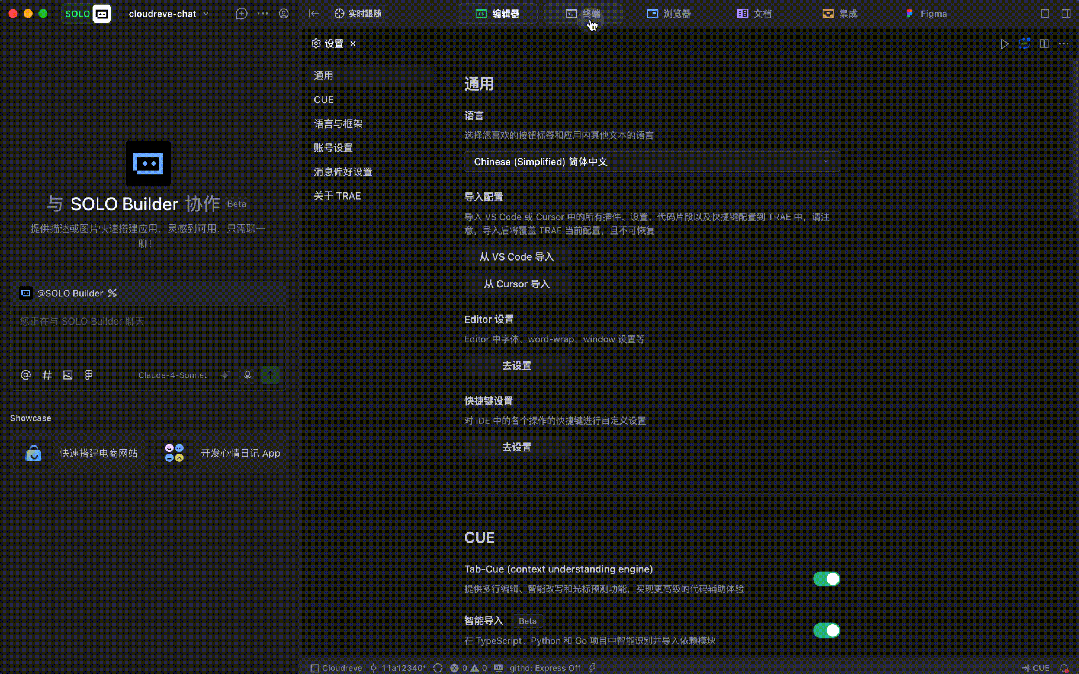
Task: Switch to the Figma tab
Action: pyautogui.click(x=926, y=14)
